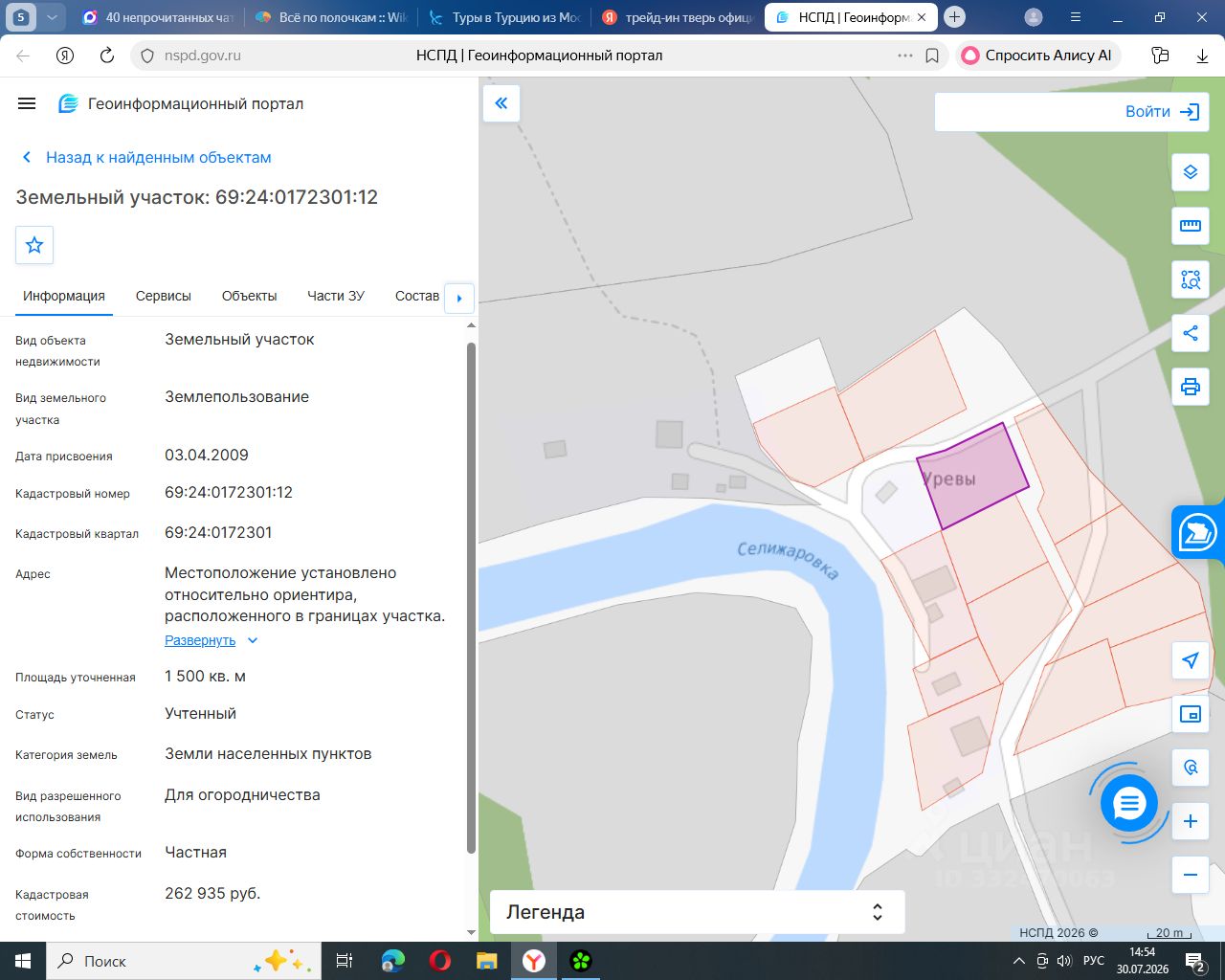The image size is (1225, 980).
Task: Click the info panel vertical scrollbar
Action: coord(471,597)
